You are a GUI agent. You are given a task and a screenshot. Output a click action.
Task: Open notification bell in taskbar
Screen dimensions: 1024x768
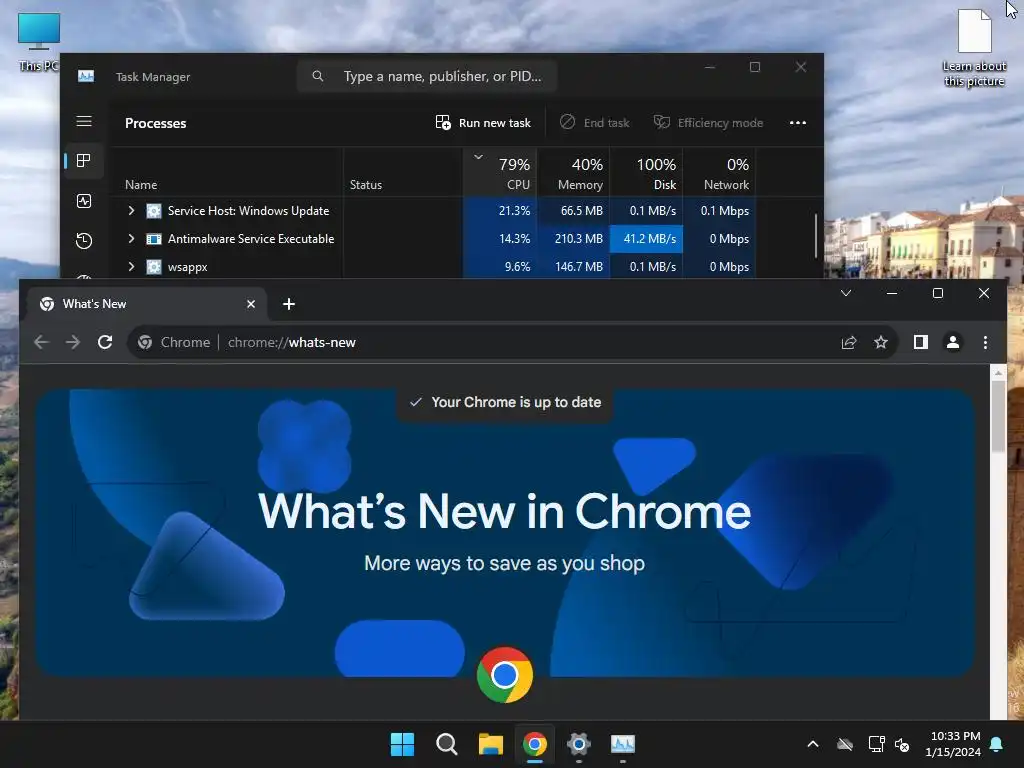pos(997,744)
